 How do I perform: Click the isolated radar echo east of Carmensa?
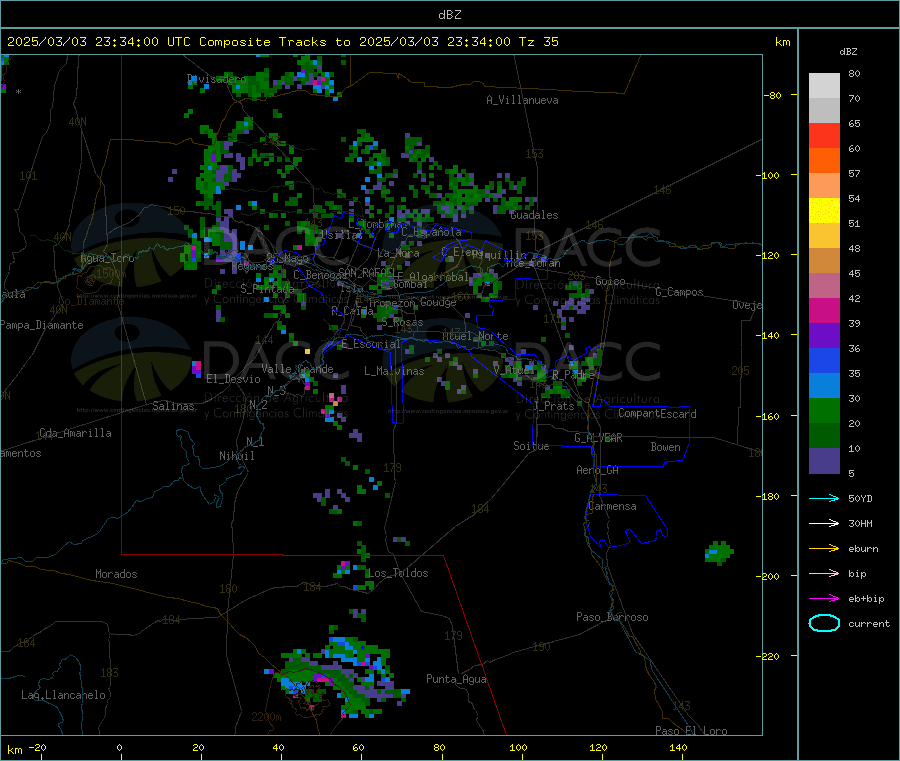719,553
